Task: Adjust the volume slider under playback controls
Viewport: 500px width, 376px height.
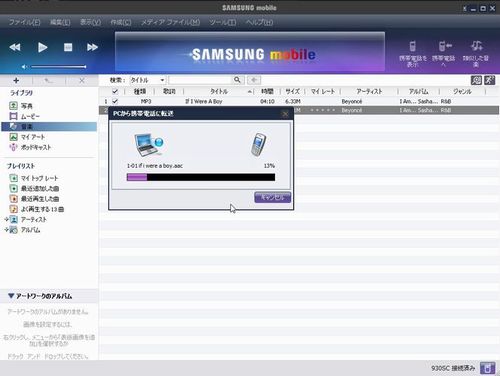Action: (x=59, y=67)
